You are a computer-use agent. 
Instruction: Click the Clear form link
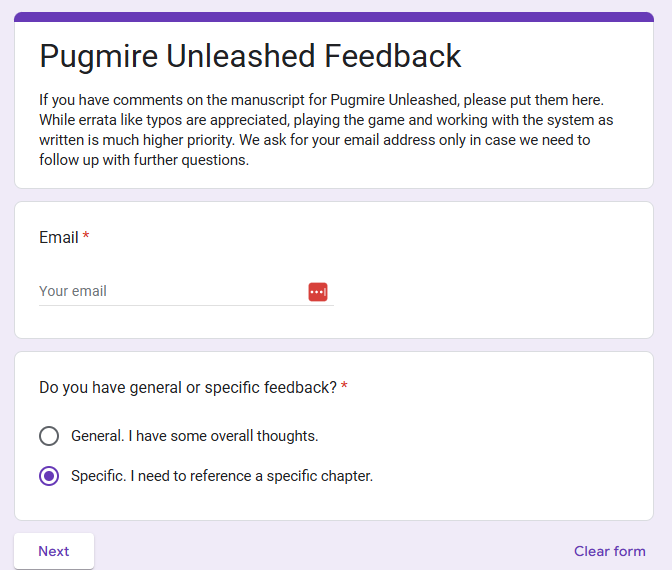click(609, 551)
